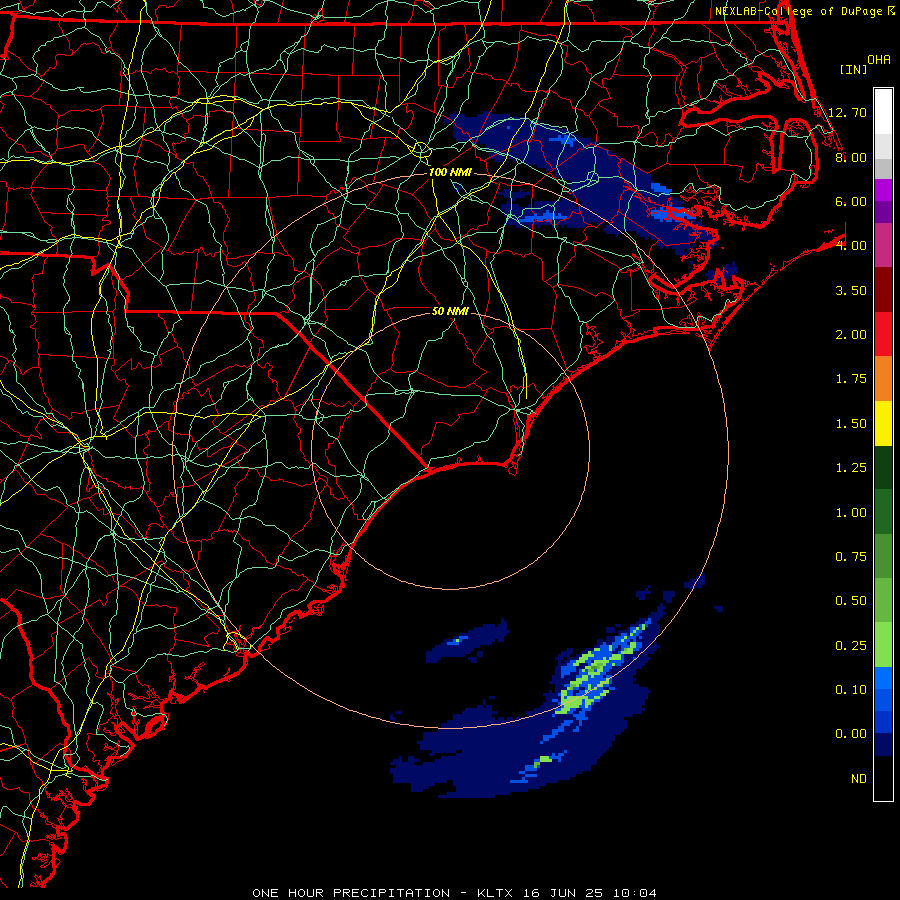Click the darkest green swatch near 1.25

tap(883, 468)
